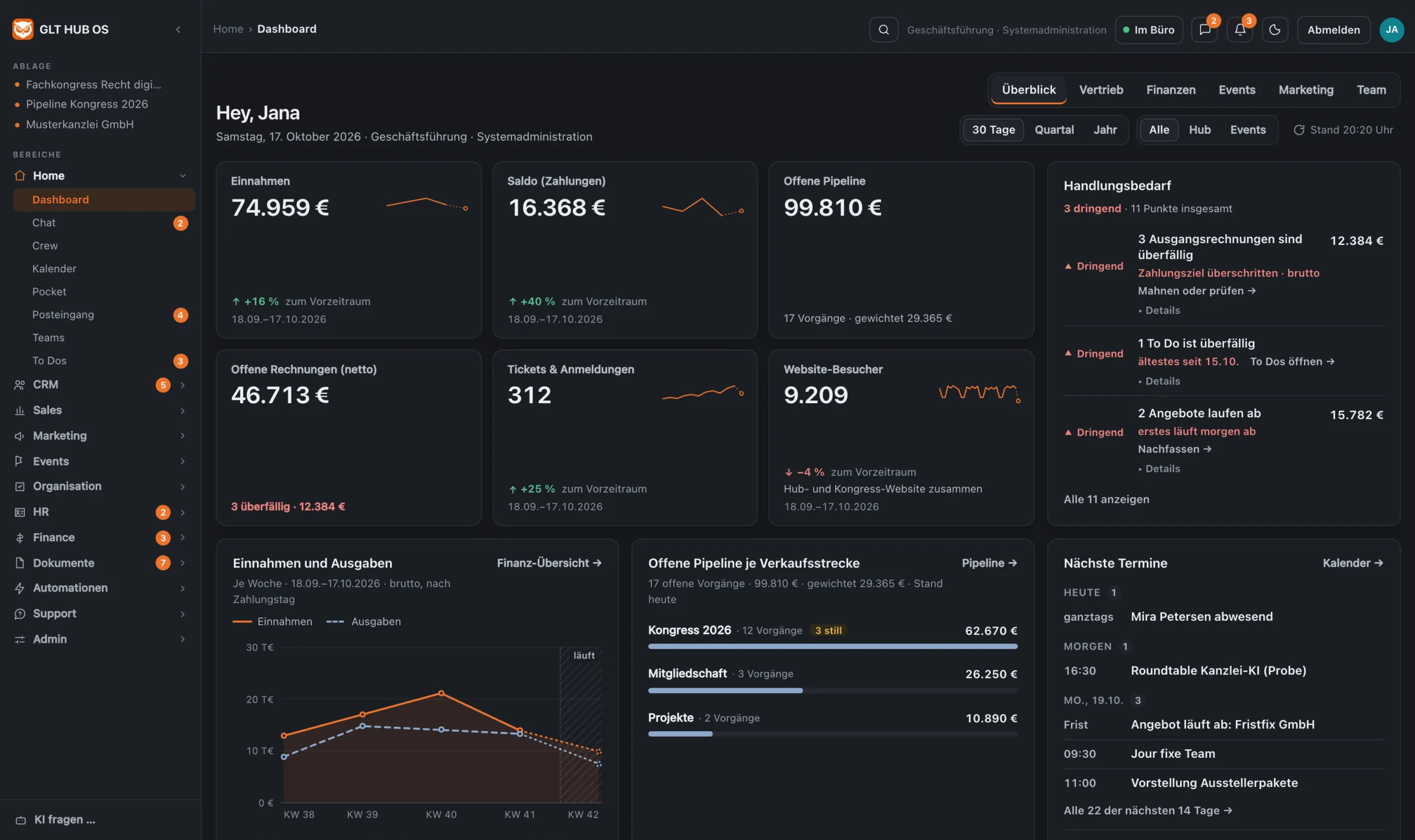1415x840 pixels.
Task: Expand the Organisation section chevron
Action: [182, 487]
